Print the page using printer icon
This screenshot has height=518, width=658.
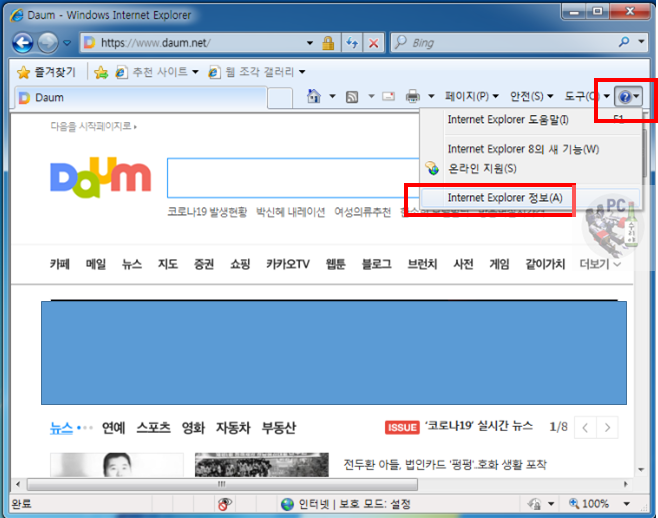tap(413, 97)
